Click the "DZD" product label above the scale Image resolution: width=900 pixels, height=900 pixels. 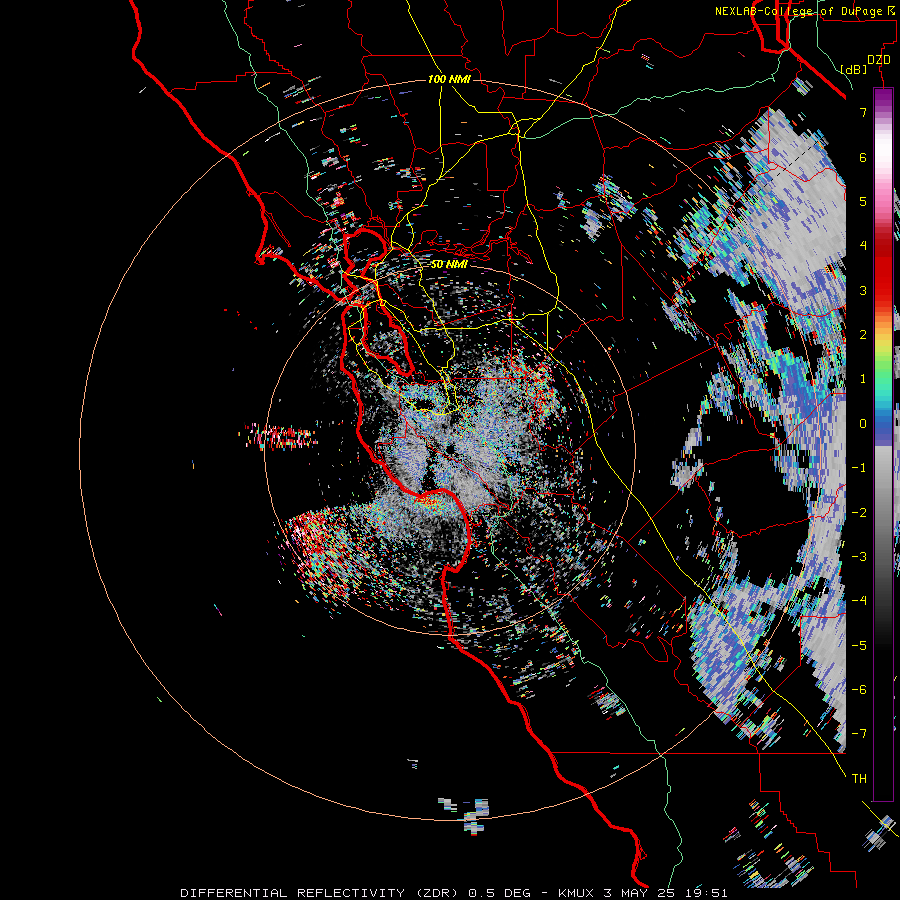[x=879, y=60]
